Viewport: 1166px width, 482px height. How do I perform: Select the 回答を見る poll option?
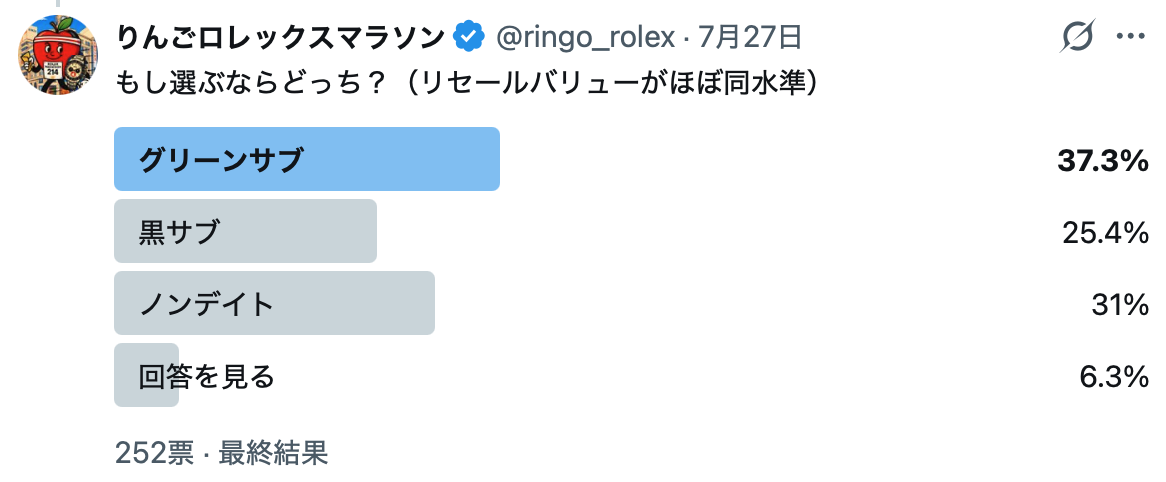146,375
